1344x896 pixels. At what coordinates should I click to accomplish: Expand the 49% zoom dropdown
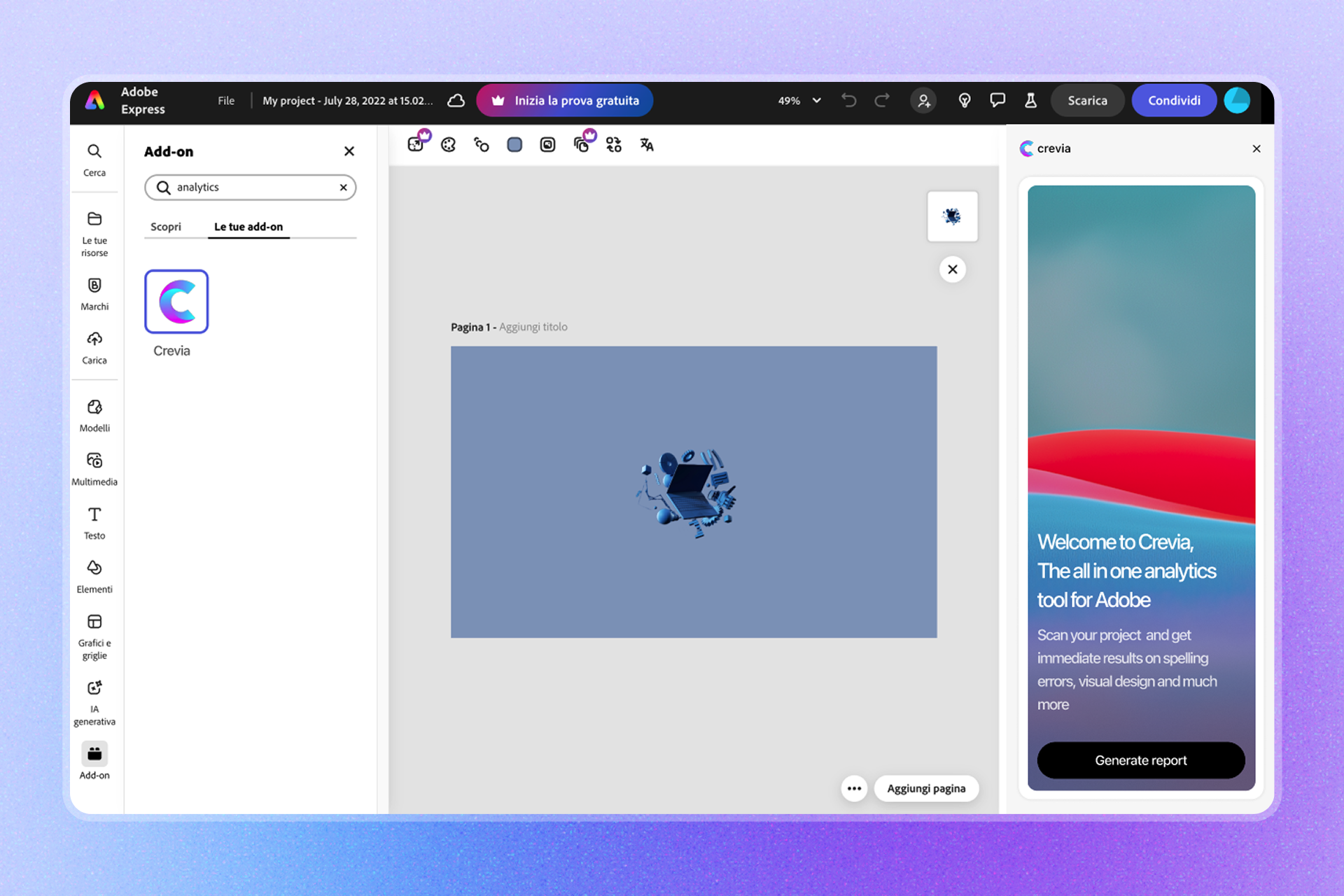point(799,101)
